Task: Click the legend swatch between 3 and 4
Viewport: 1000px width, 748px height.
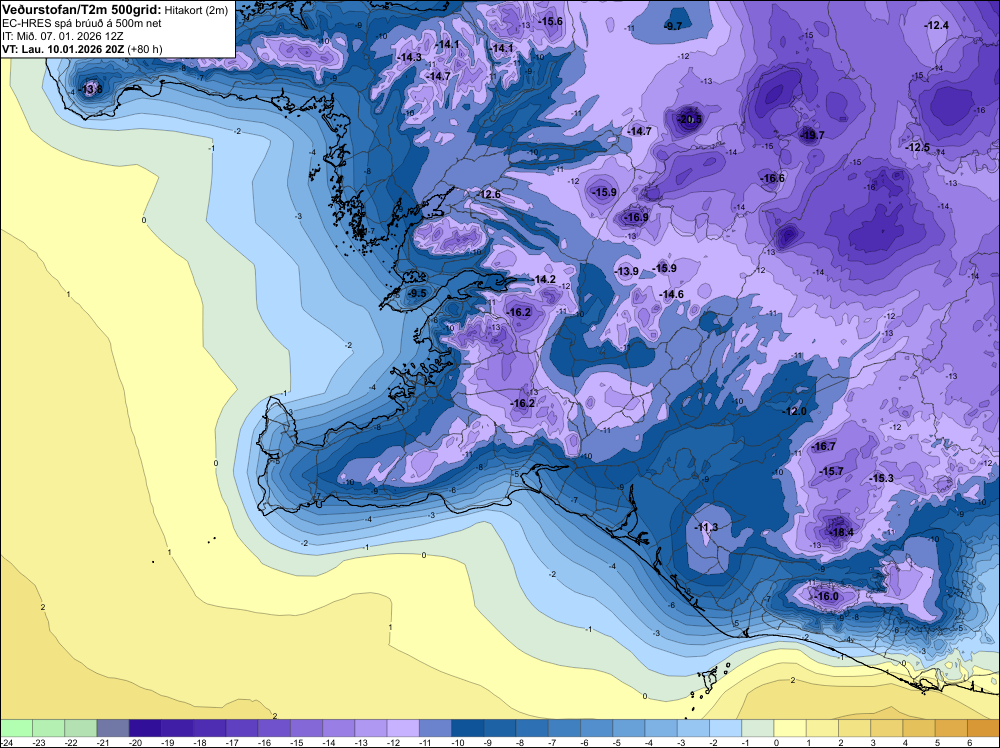Action: 887,728
